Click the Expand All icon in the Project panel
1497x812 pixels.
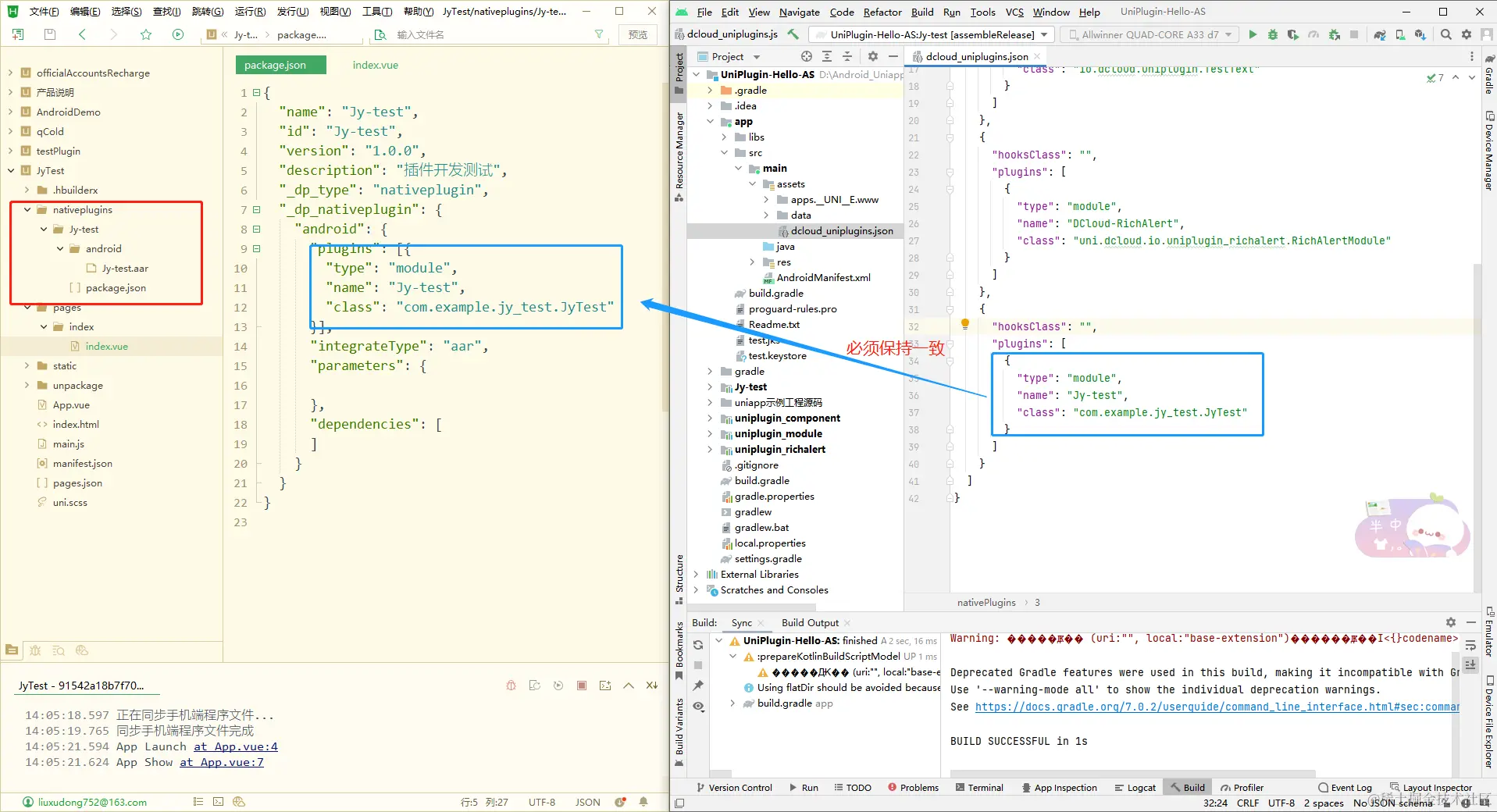(827, 56)
